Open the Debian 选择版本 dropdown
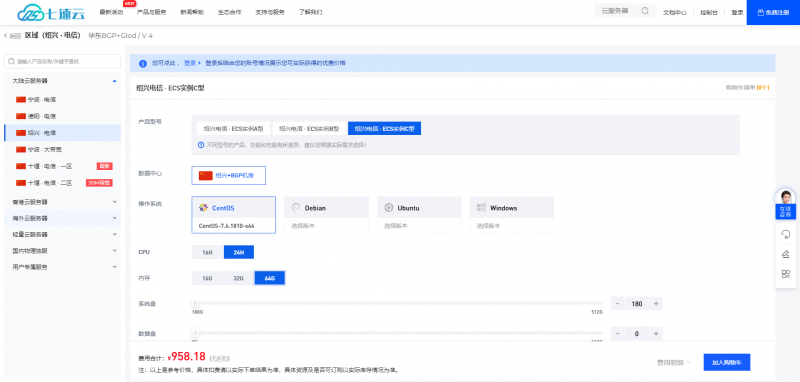800x382 pixels. pyautogui.click(x=327, y=225)
